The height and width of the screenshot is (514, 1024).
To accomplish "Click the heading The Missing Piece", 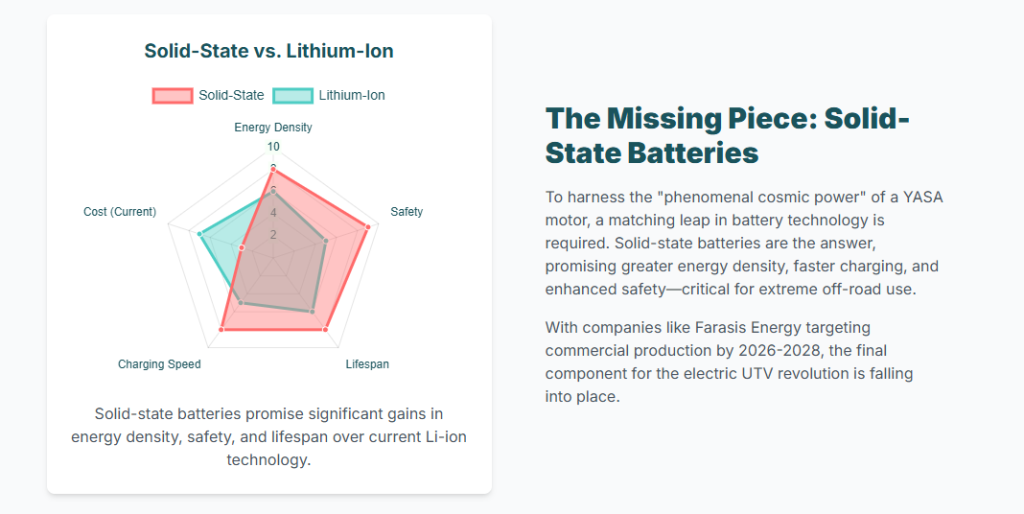I will (727, 135).
